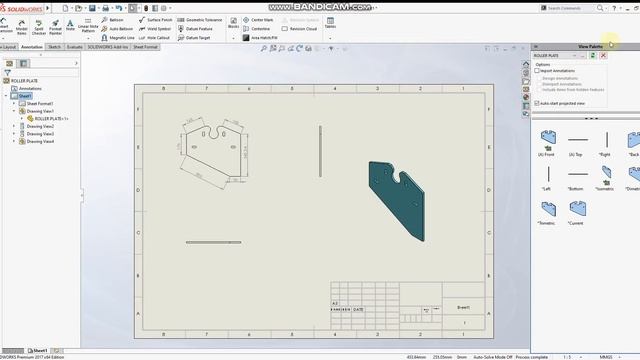Image resolution: width=640 pixels, height=360 pixels.
Task: Switch to the Sheet Format tab
Action: click(145, 47)
